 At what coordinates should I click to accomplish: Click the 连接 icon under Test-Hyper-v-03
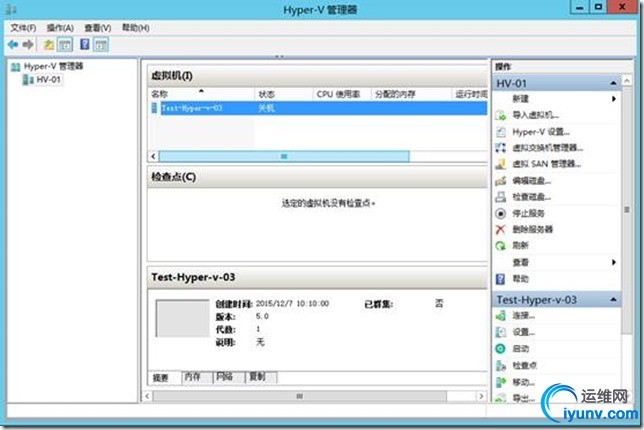(x=501, y=316)
